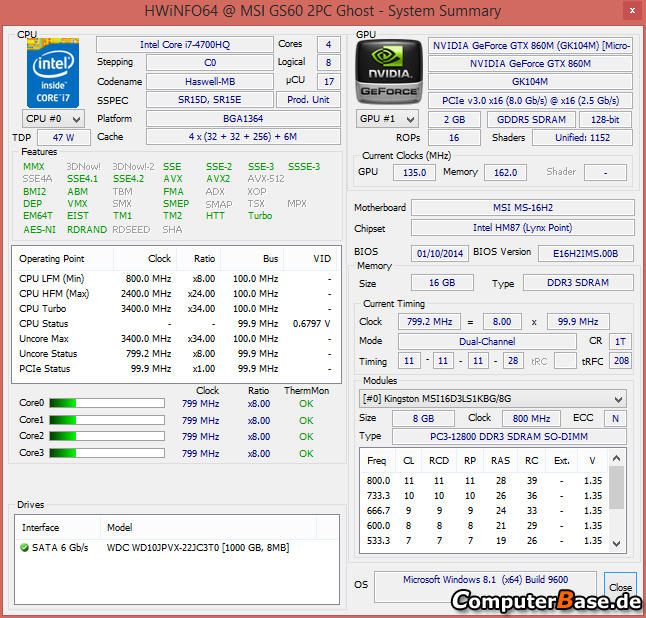
Task: Click the Intel Core i7 logo
Action: tap(53, 73)
